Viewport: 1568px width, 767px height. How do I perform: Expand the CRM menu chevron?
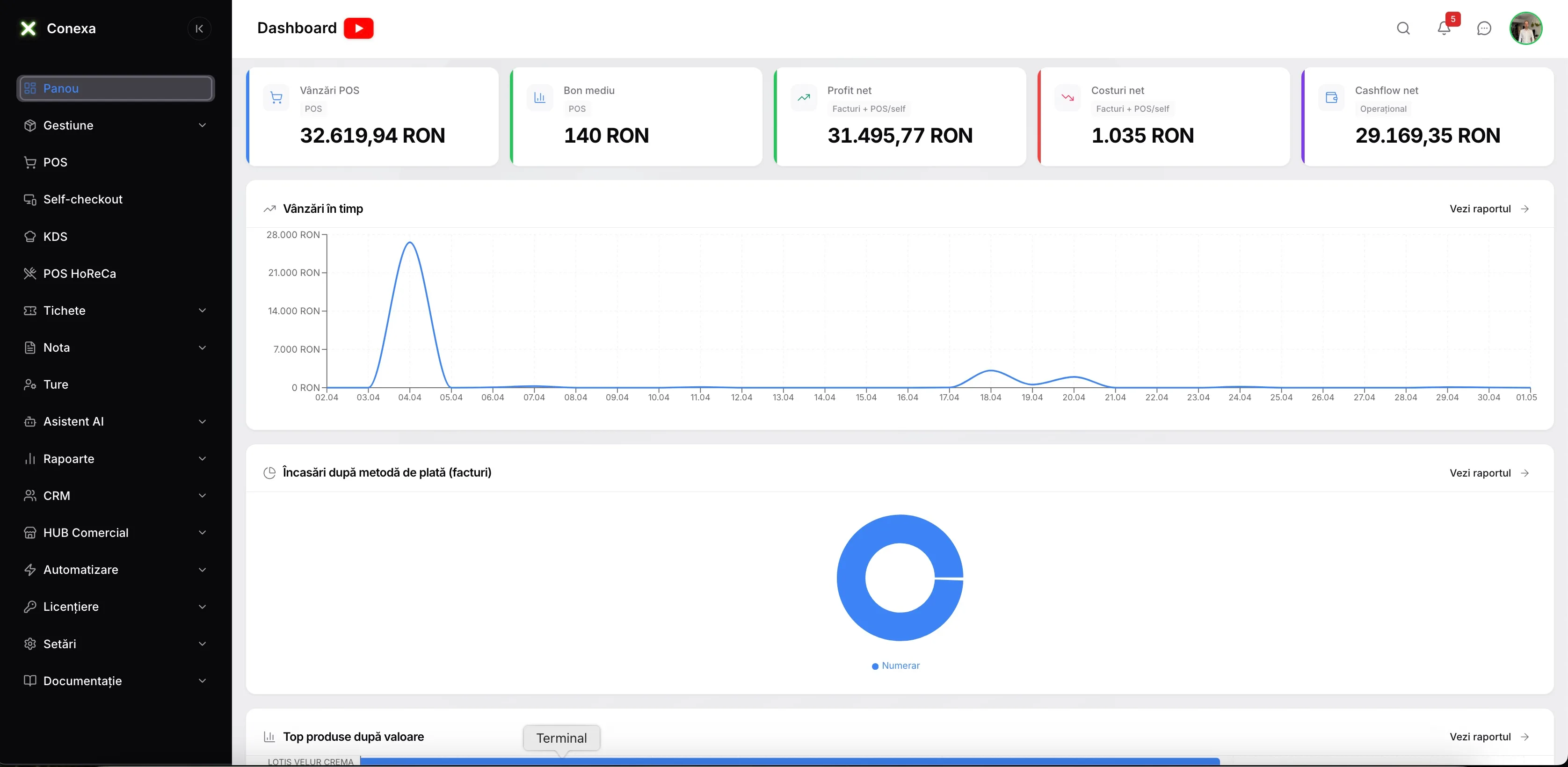(202, 496)
